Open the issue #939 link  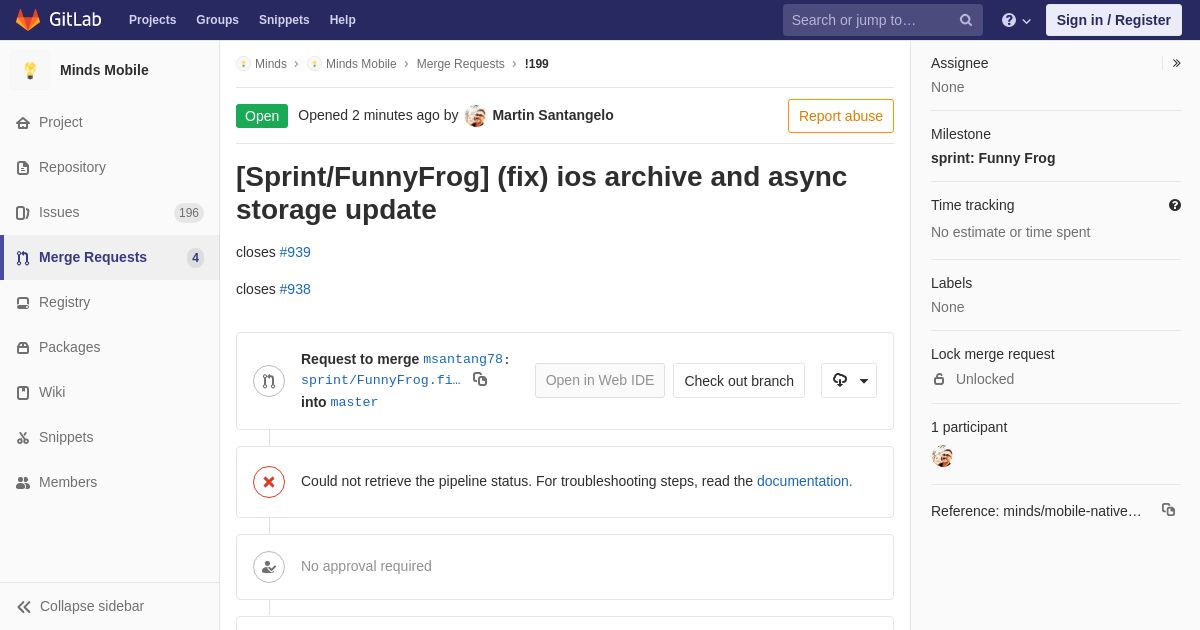[x=295, y=252]
